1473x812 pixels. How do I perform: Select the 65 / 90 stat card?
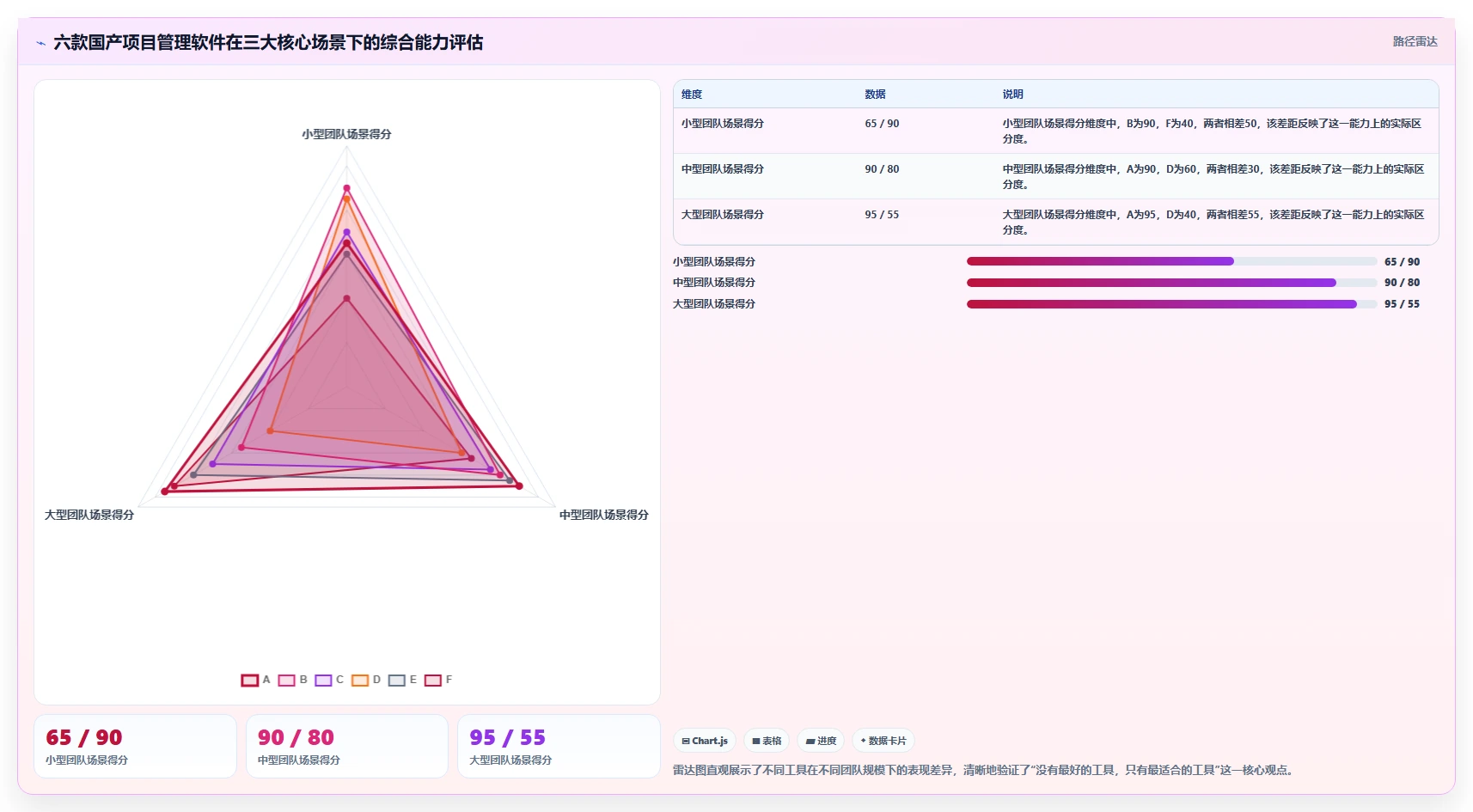pos(135,747)
